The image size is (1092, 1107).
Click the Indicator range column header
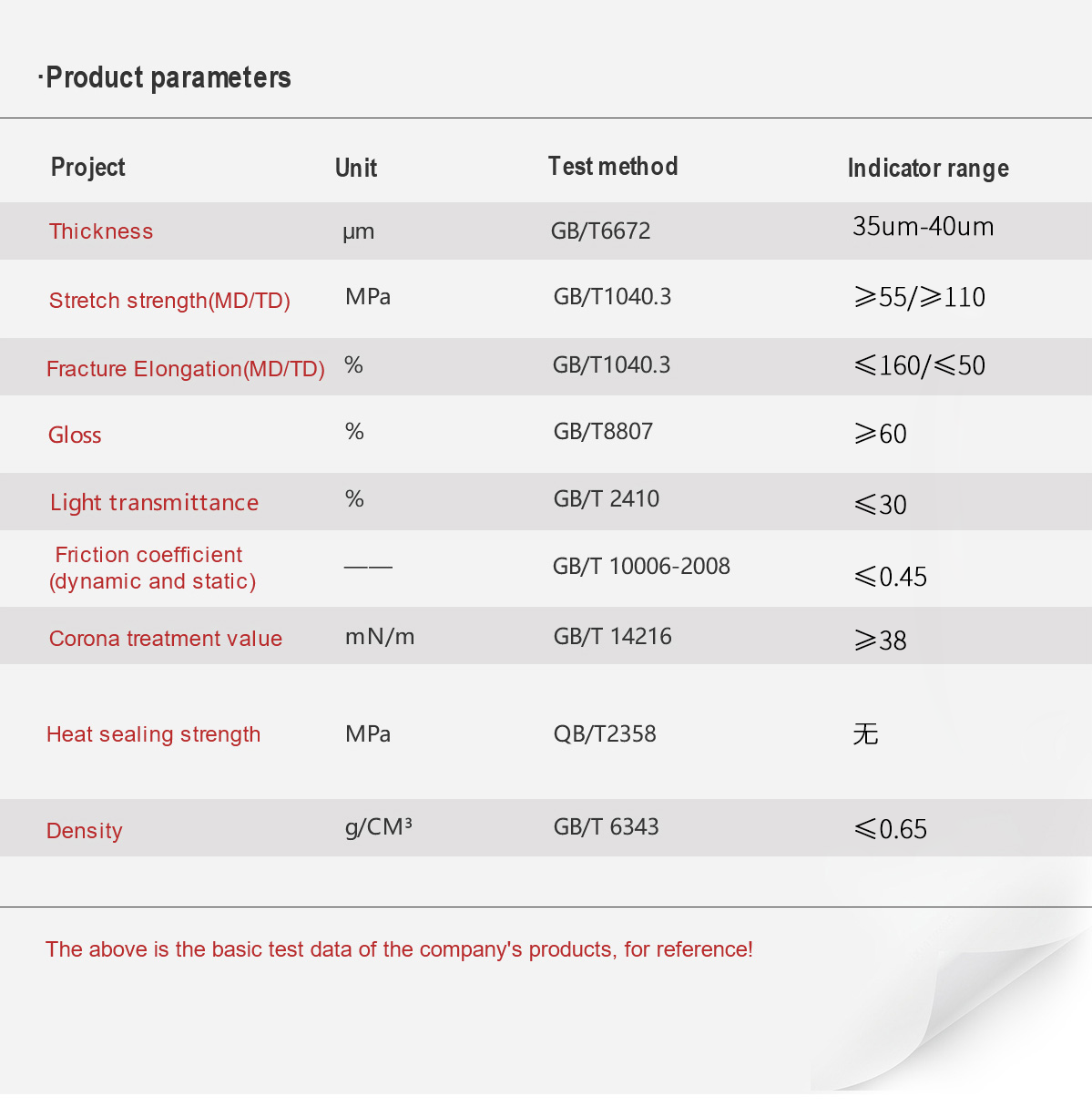click(x=928, y=168)
